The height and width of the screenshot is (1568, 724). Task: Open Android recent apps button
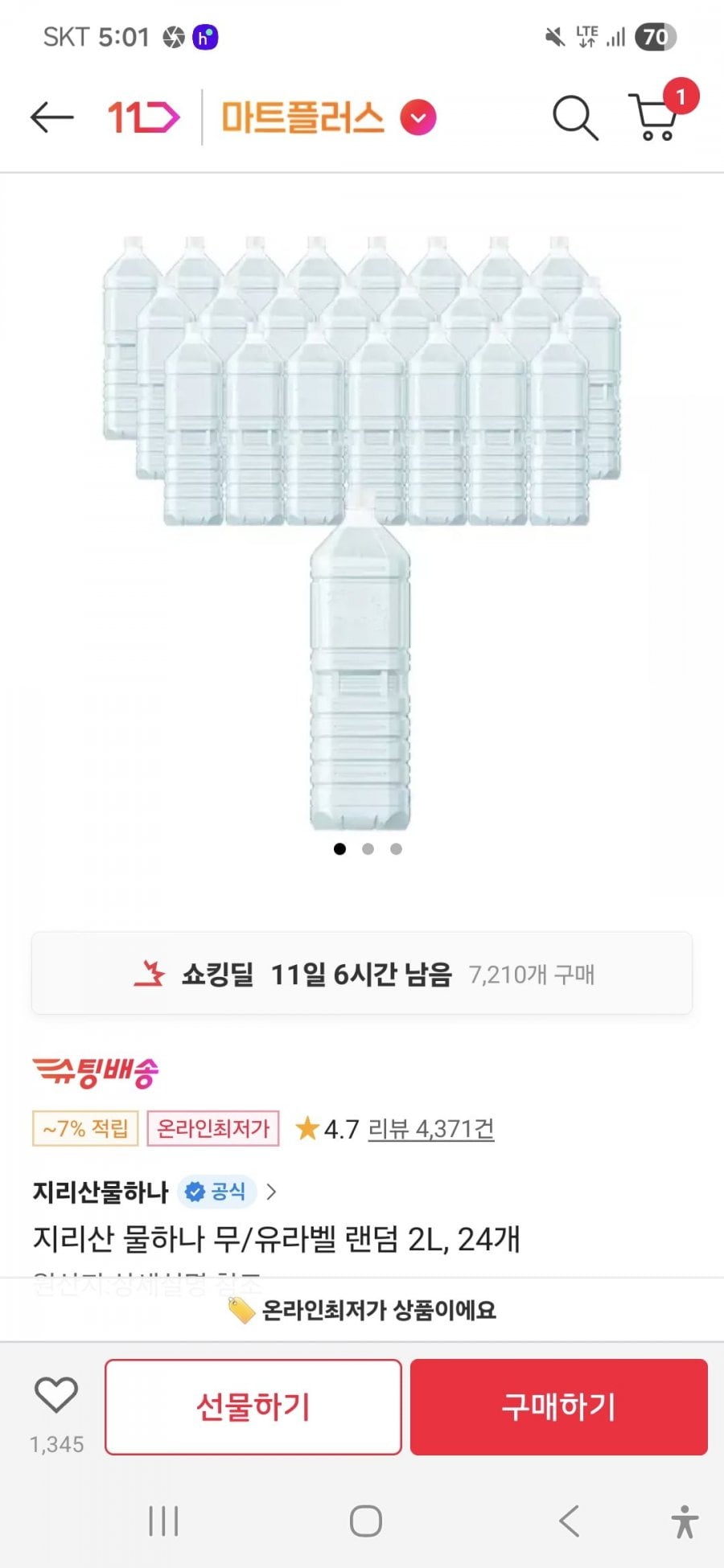163,1521
